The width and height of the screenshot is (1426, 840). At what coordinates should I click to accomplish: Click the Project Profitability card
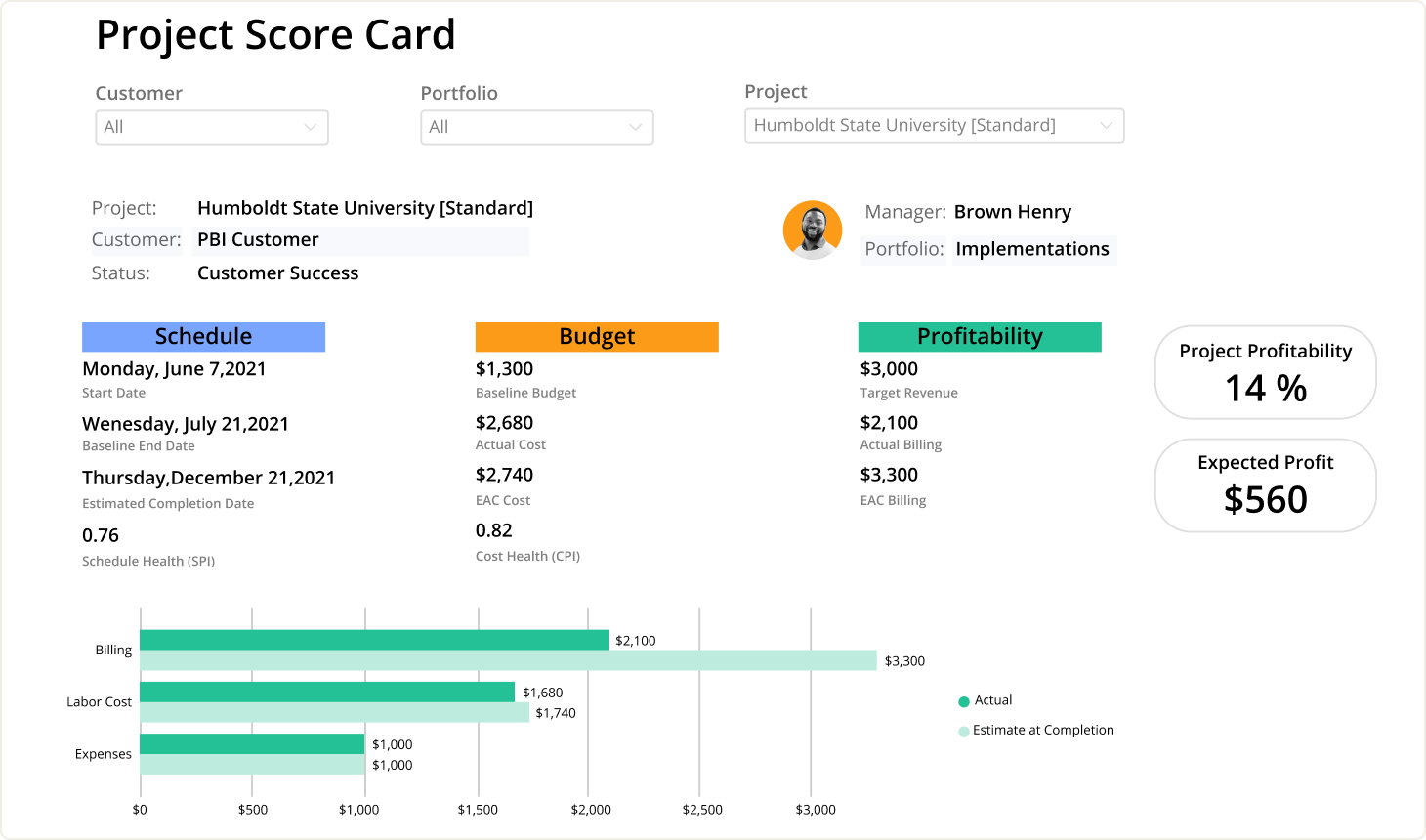(x=1265, y=372)
